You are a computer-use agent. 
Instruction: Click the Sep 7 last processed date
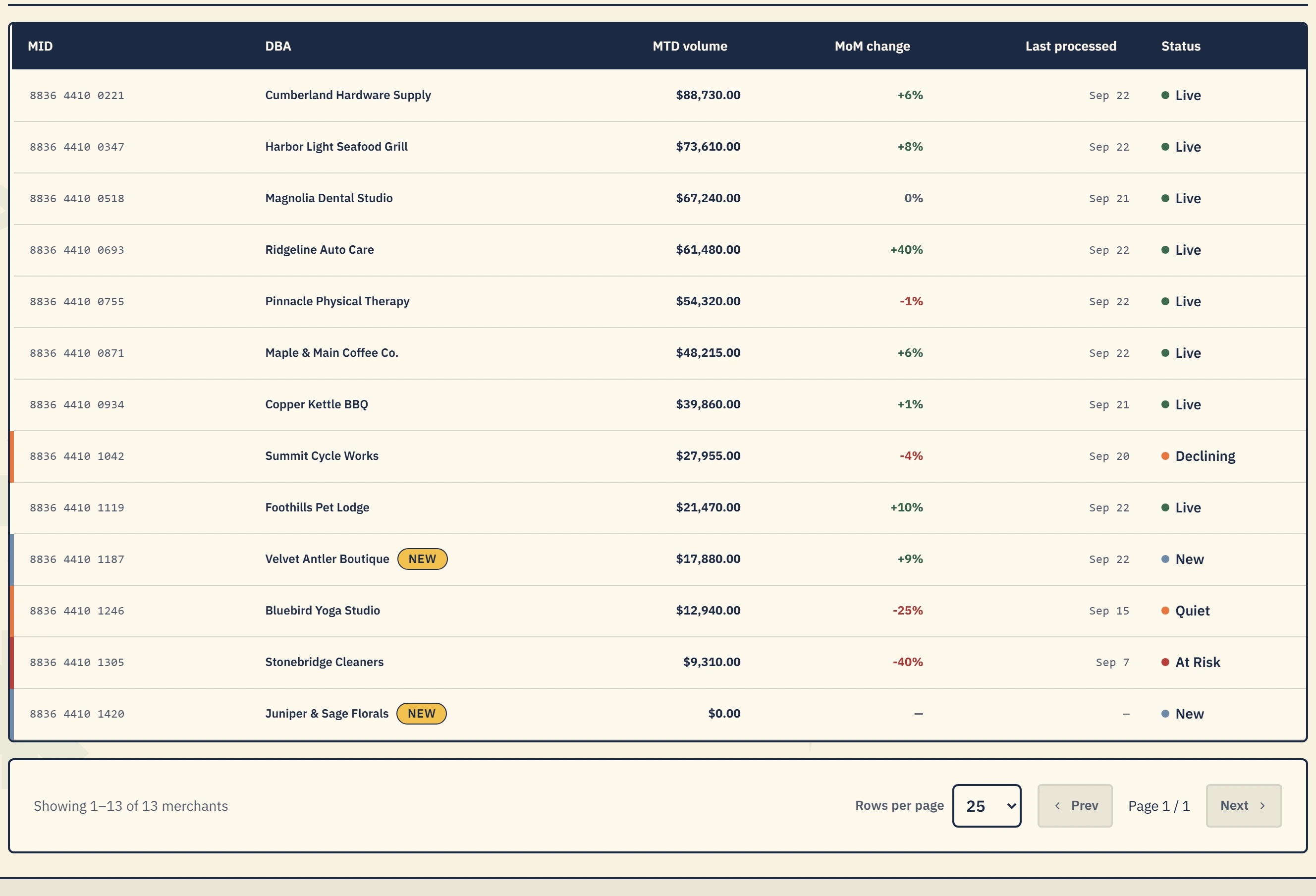pyautogui.click(x=1112, y=663)
